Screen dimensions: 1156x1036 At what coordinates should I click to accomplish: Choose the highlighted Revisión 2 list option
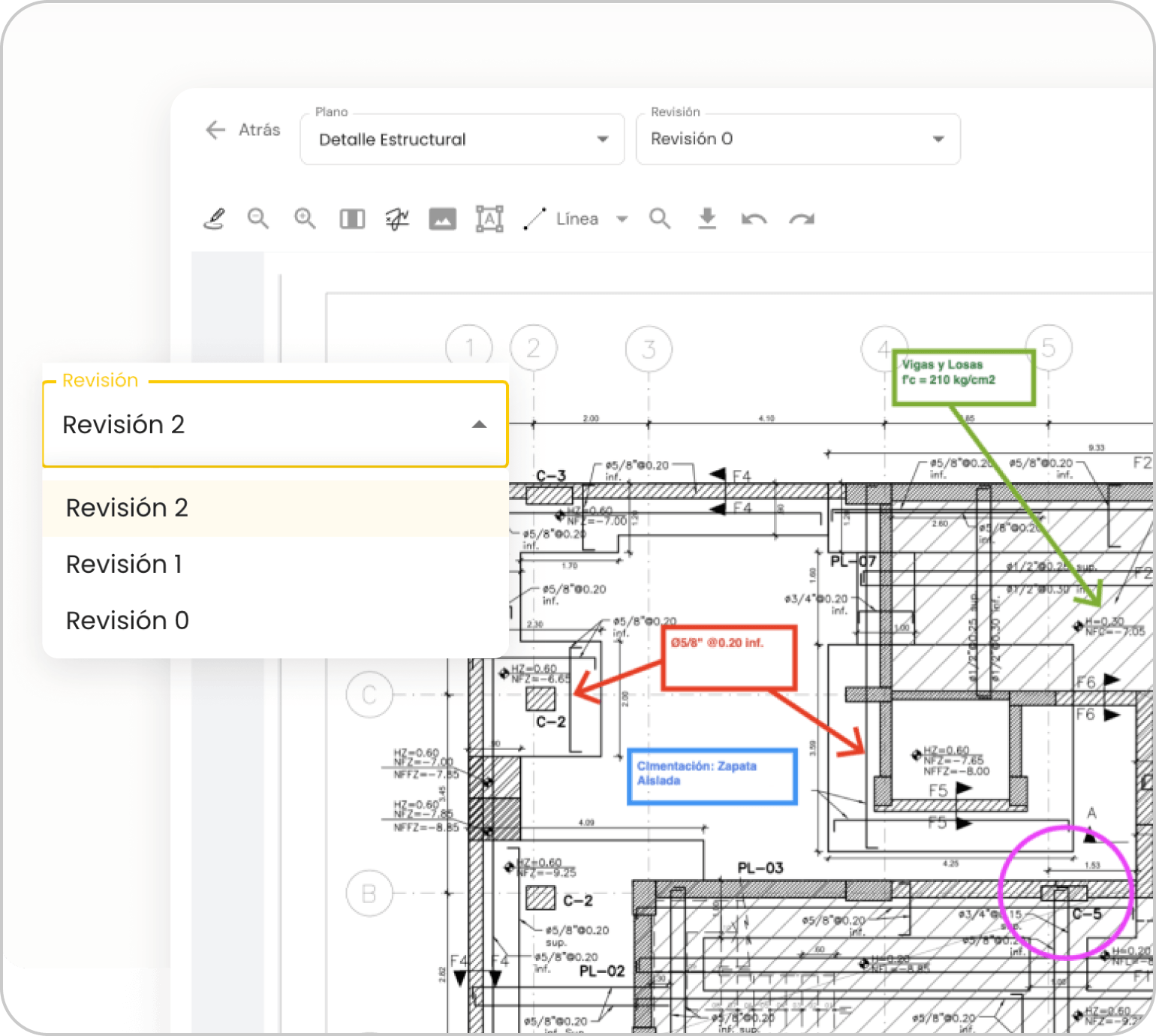point(275,508)
